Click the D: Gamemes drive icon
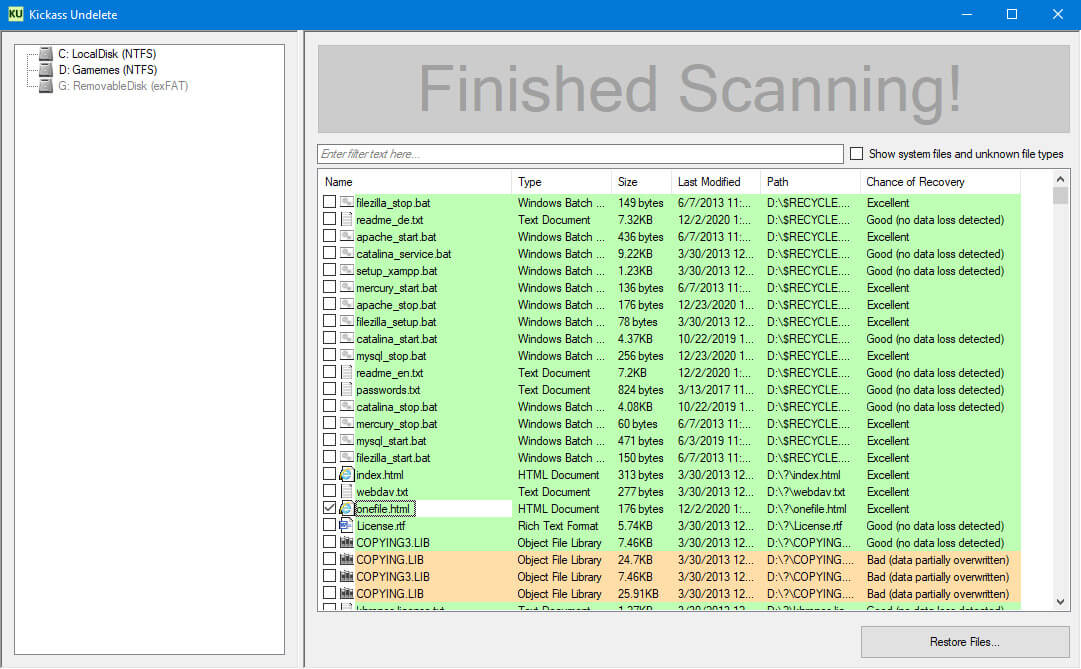The width and height of the screenshot is (1081, 669). pyautogui.click(x=46, y=70)
